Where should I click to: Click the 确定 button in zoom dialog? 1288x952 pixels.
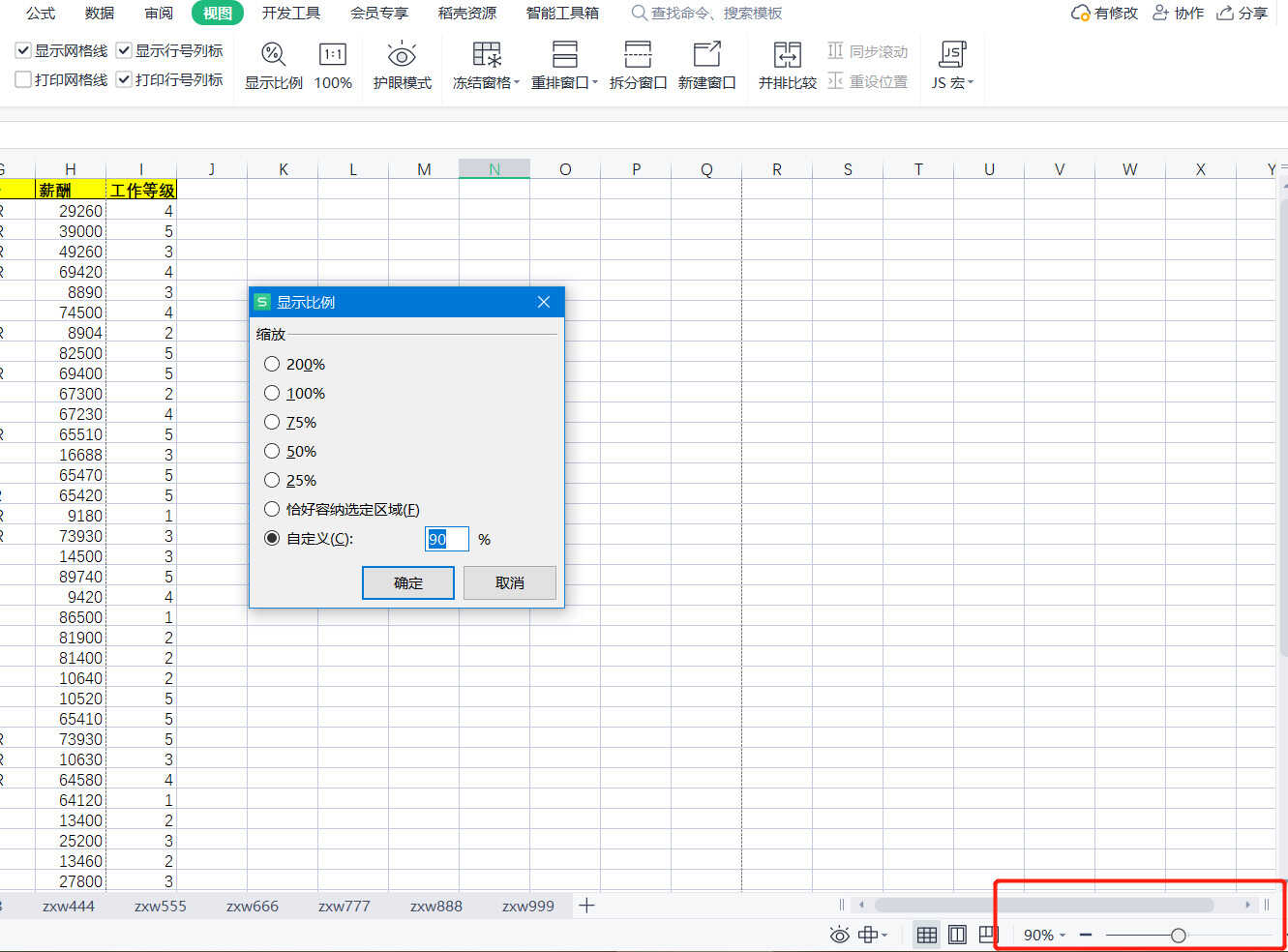[407, 582]
